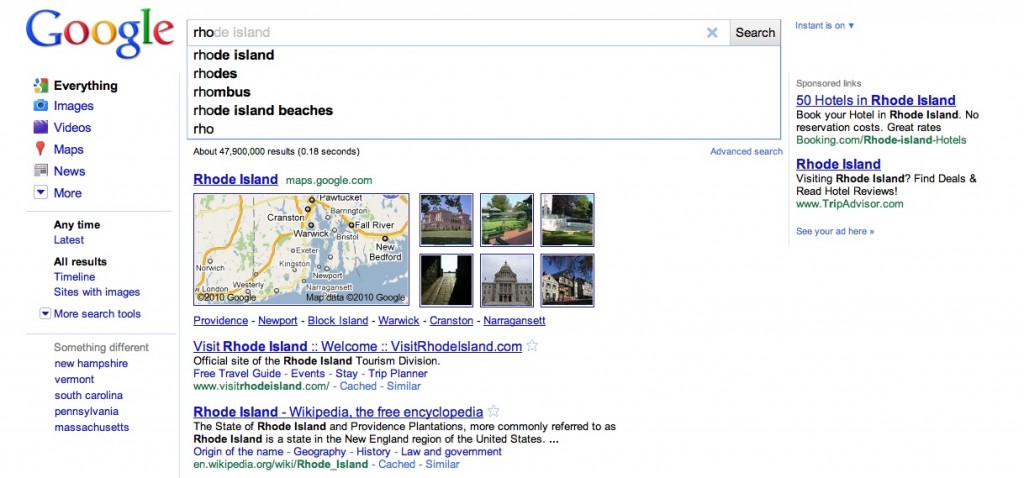
Task: Click the Block Island link
Action: [338, 321]
